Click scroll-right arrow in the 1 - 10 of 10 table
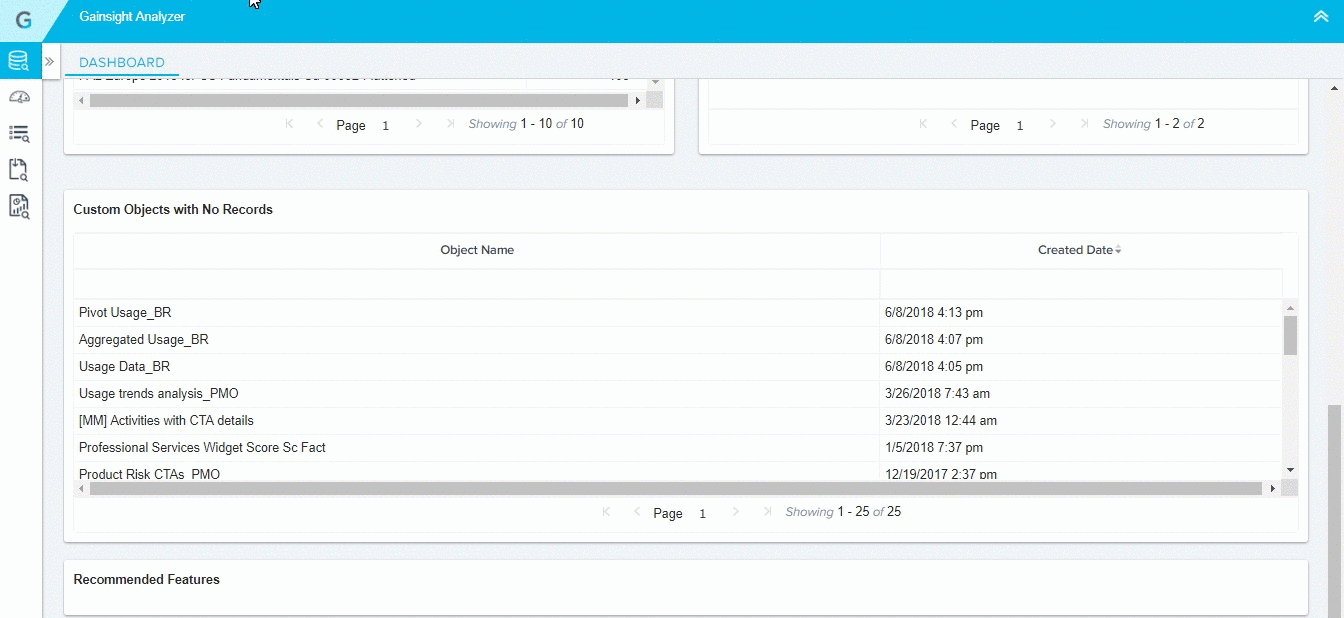This screenshot has height=618, width=1344. click(x=638, y=100)
